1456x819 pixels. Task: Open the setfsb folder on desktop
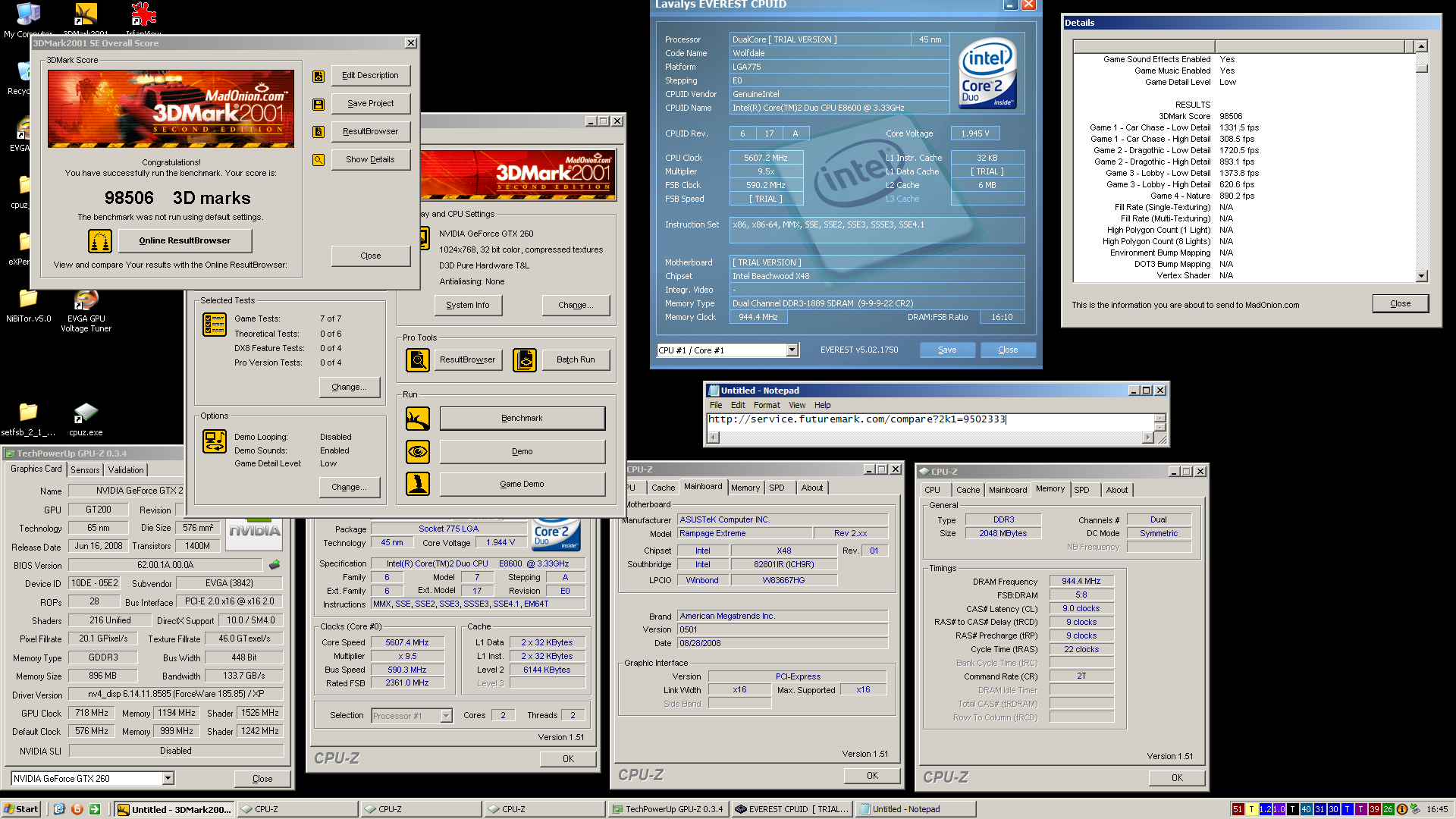[x=28, y=420]
